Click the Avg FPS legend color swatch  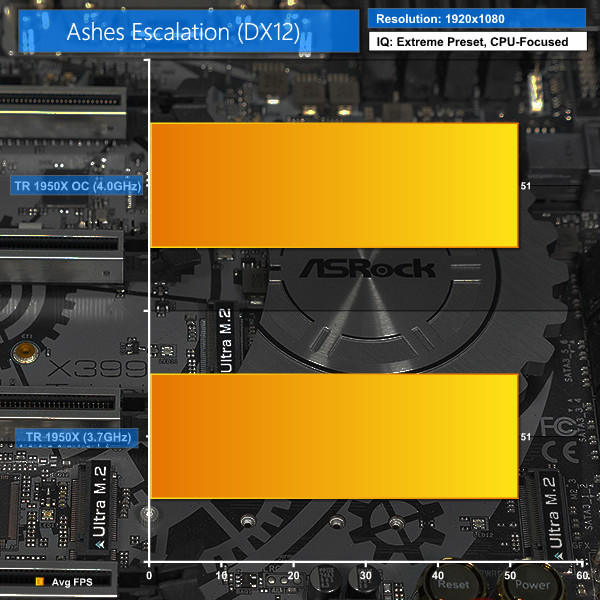pos(39,582)
